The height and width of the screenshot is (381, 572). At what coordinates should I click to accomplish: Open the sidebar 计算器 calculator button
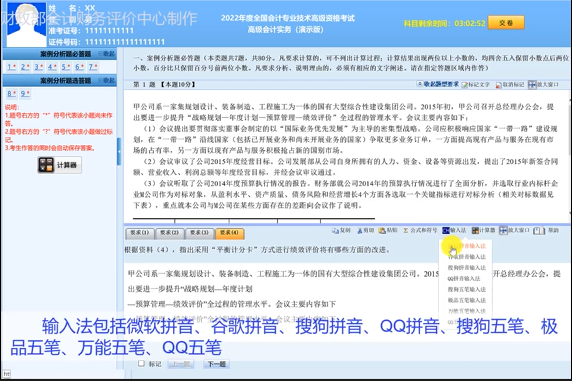[x=59, y=165]
